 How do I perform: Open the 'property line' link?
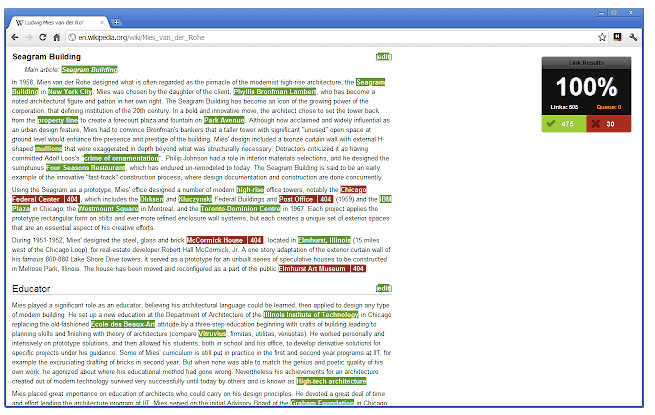[x=58, y=120]
